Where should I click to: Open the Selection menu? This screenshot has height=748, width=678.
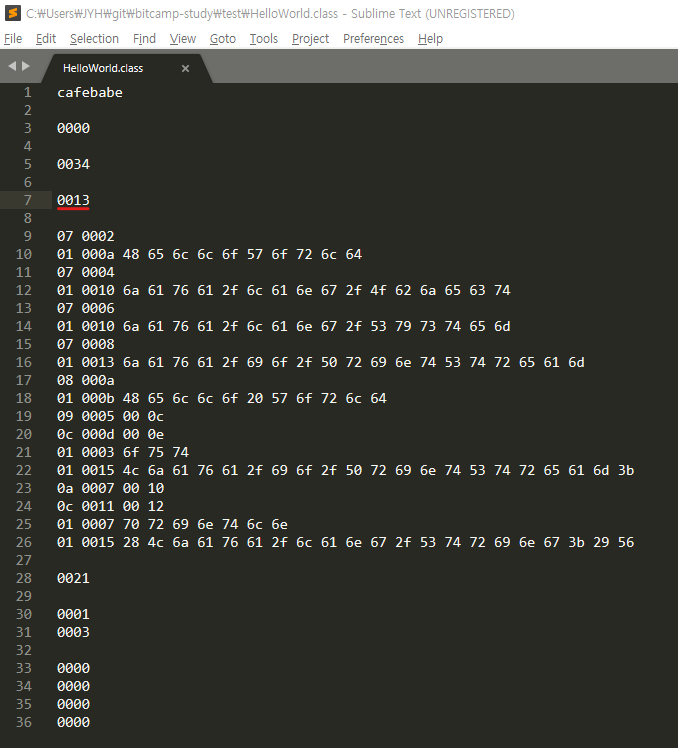(94, 39)
